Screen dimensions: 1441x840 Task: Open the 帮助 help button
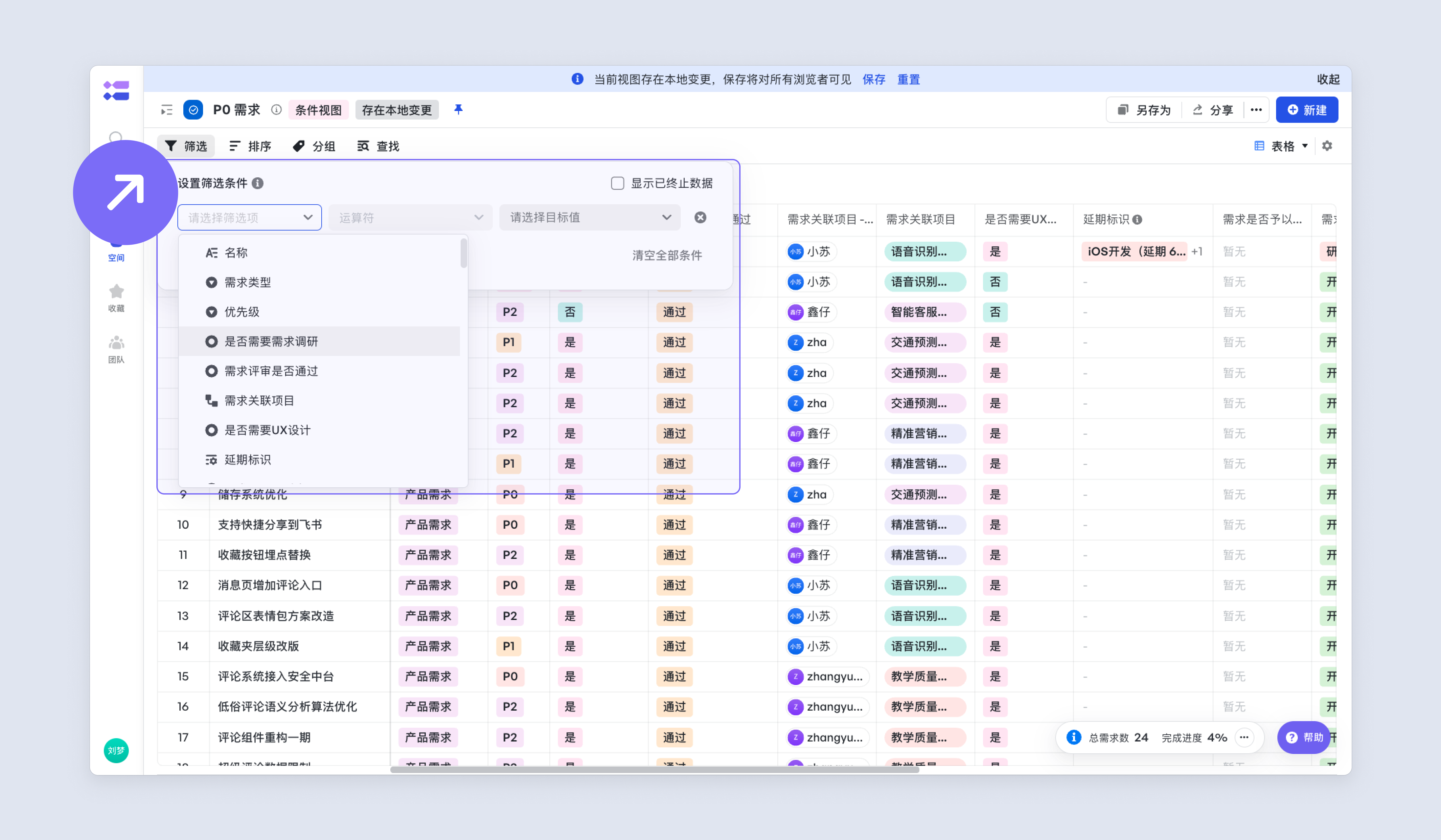(x=1304, y=737)
